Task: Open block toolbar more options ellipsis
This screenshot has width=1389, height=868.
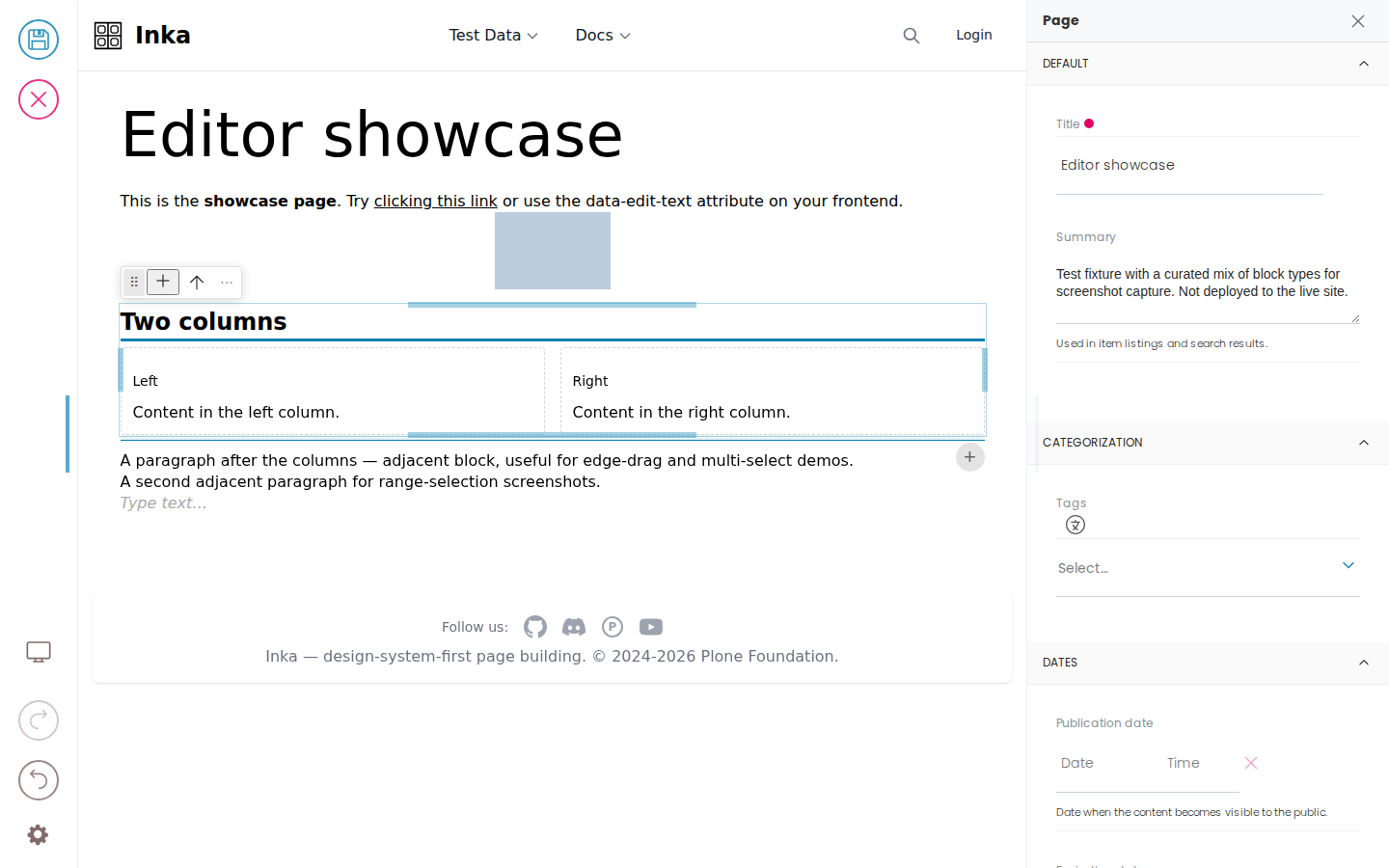Action: pos(227,283)
